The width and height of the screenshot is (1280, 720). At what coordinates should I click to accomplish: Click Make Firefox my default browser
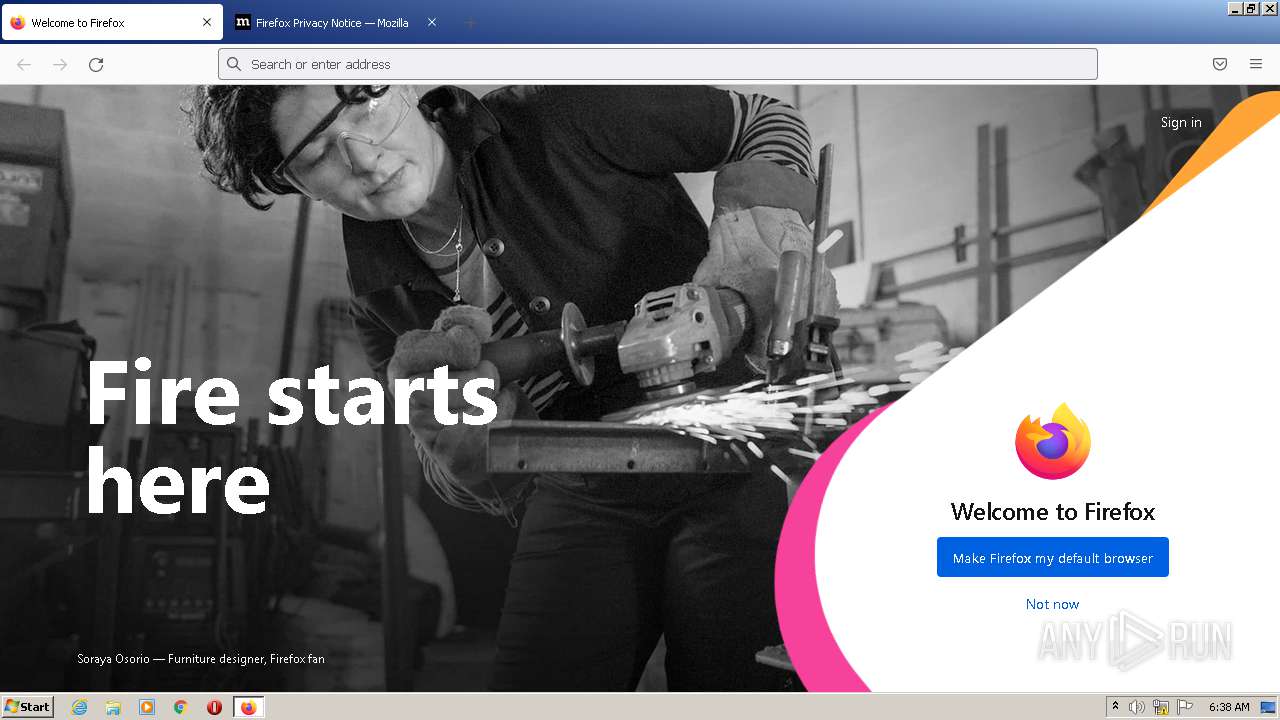point(1053,557)
